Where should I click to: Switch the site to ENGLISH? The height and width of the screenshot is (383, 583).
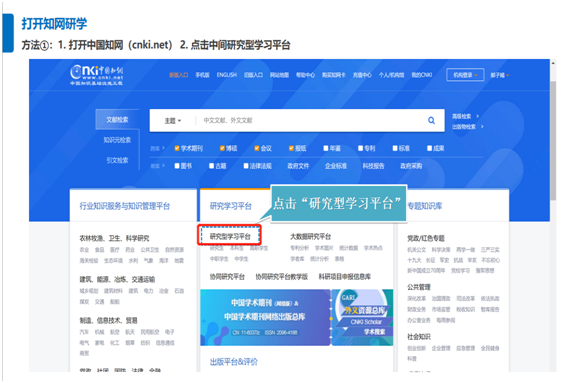(227, 75)
